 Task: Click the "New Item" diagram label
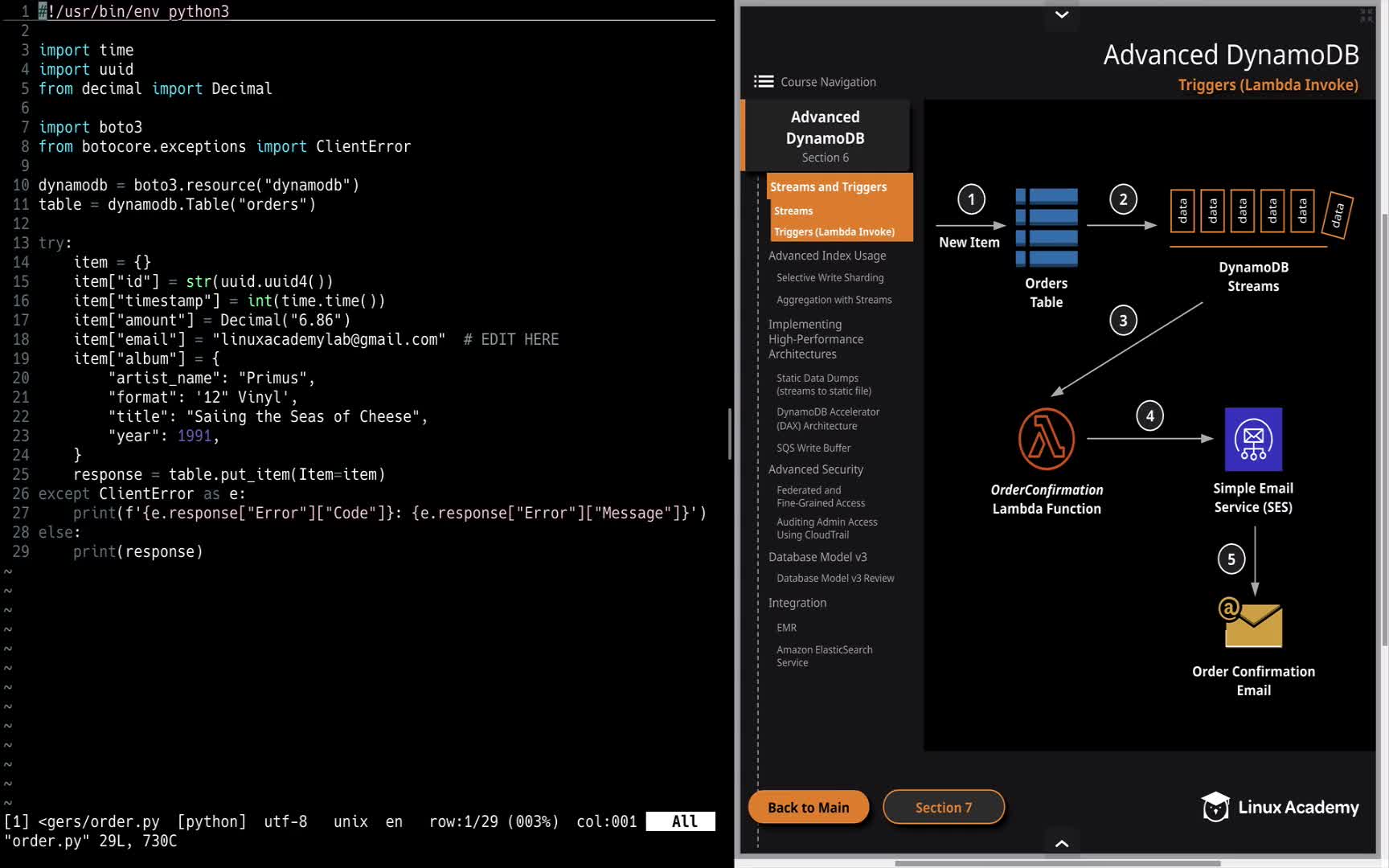tap(969, 242)
